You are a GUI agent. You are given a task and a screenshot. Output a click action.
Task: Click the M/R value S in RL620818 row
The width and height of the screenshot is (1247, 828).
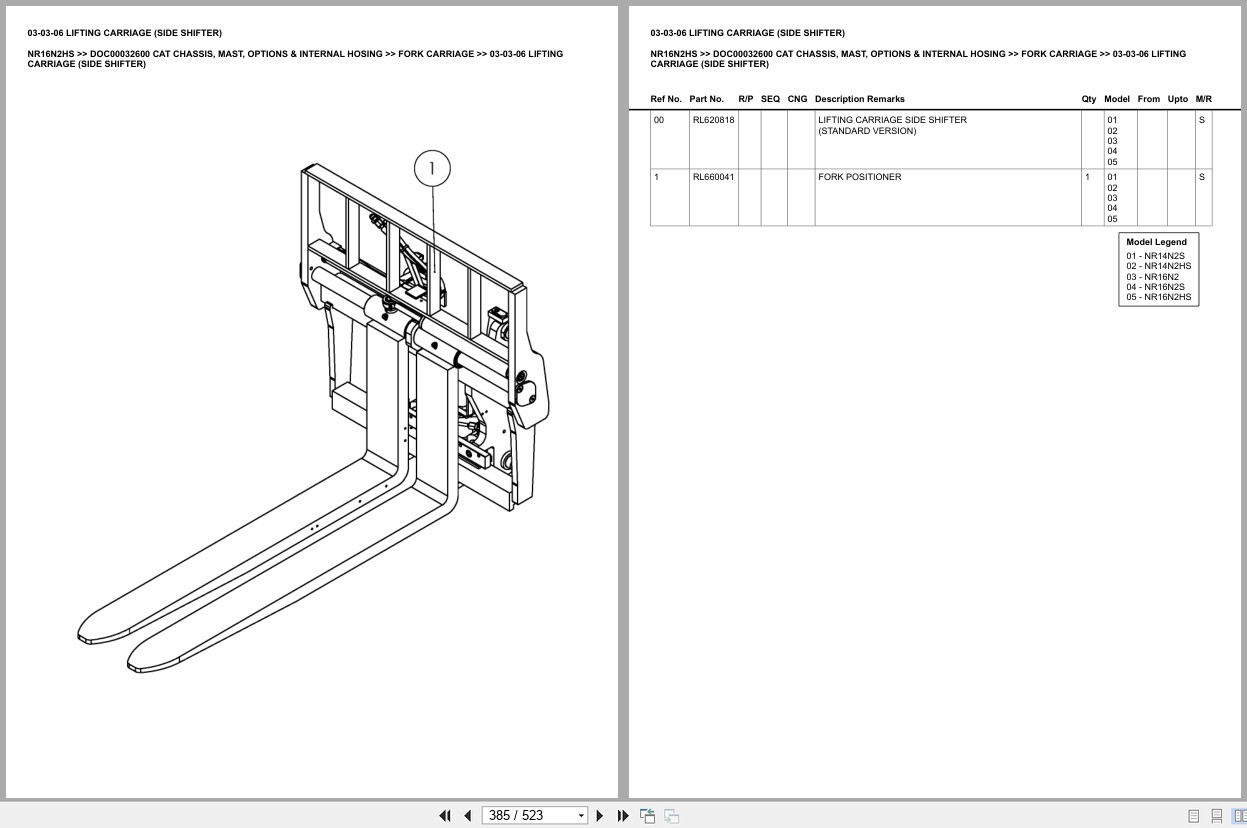pos(1202,120)
